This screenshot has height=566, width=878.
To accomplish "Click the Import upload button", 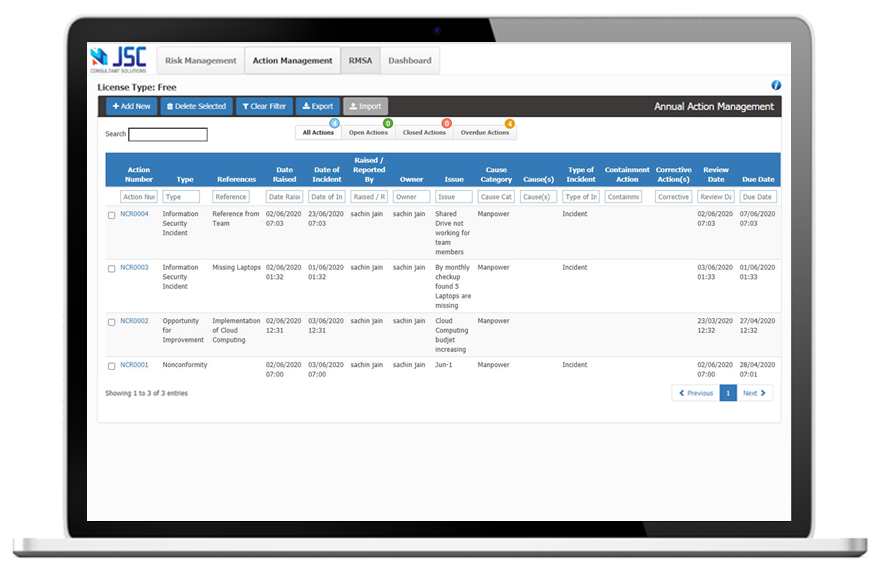I will tap(364, 106).
